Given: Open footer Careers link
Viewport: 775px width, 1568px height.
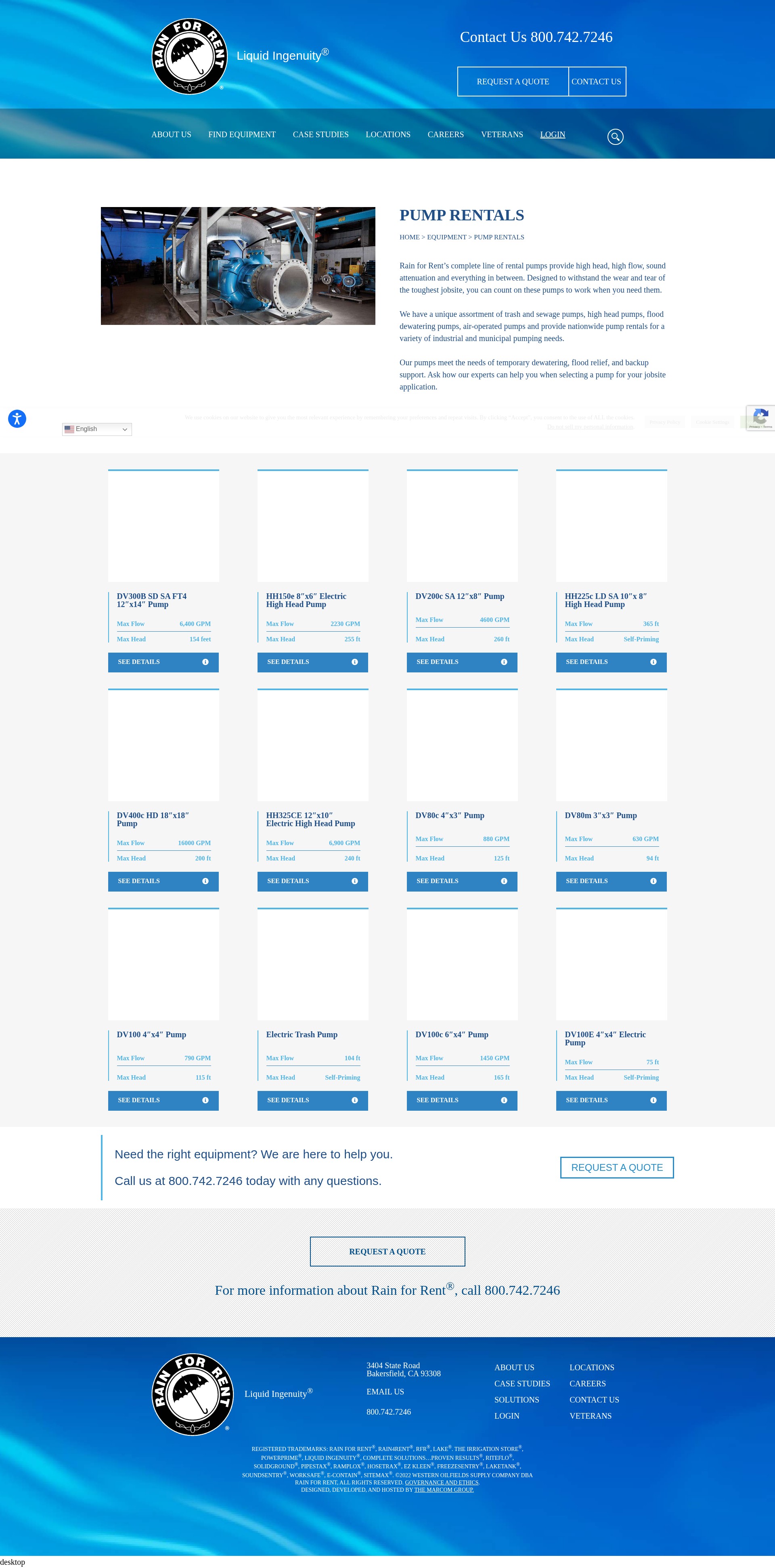Looking at the screenshot, I should point(587,1384).
